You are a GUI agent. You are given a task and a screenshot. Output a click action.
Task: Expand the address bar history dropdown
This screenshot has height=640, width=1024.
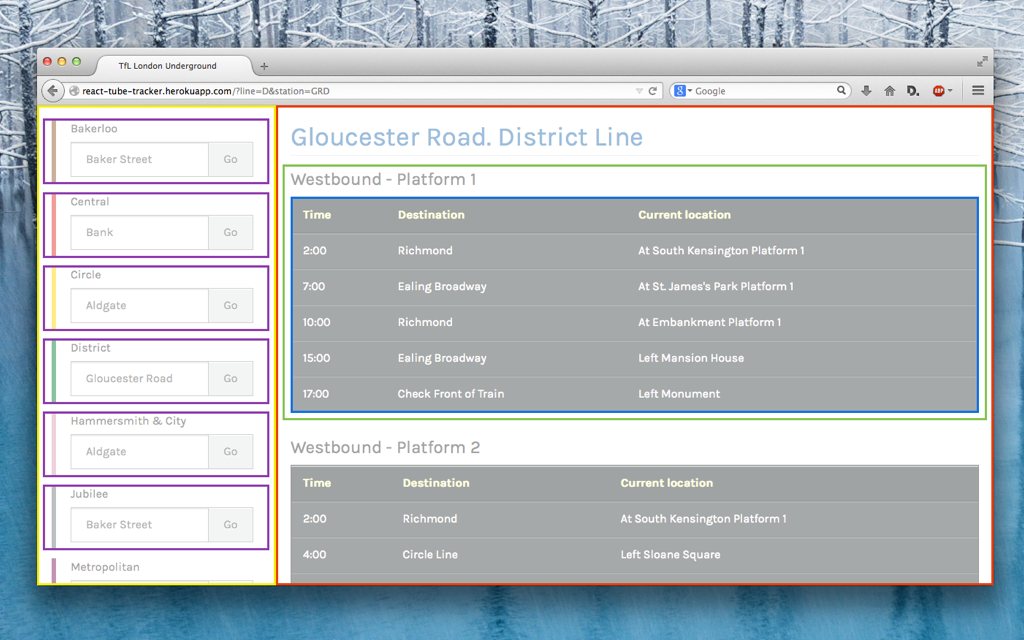pyautogui.click(x=640, y=90)
